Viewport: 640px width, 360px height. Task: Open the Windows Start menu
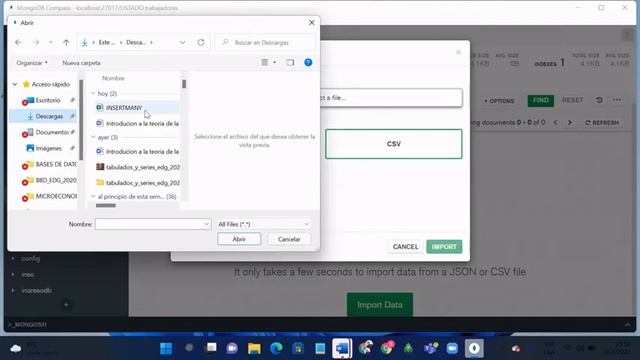pos(166,349)
